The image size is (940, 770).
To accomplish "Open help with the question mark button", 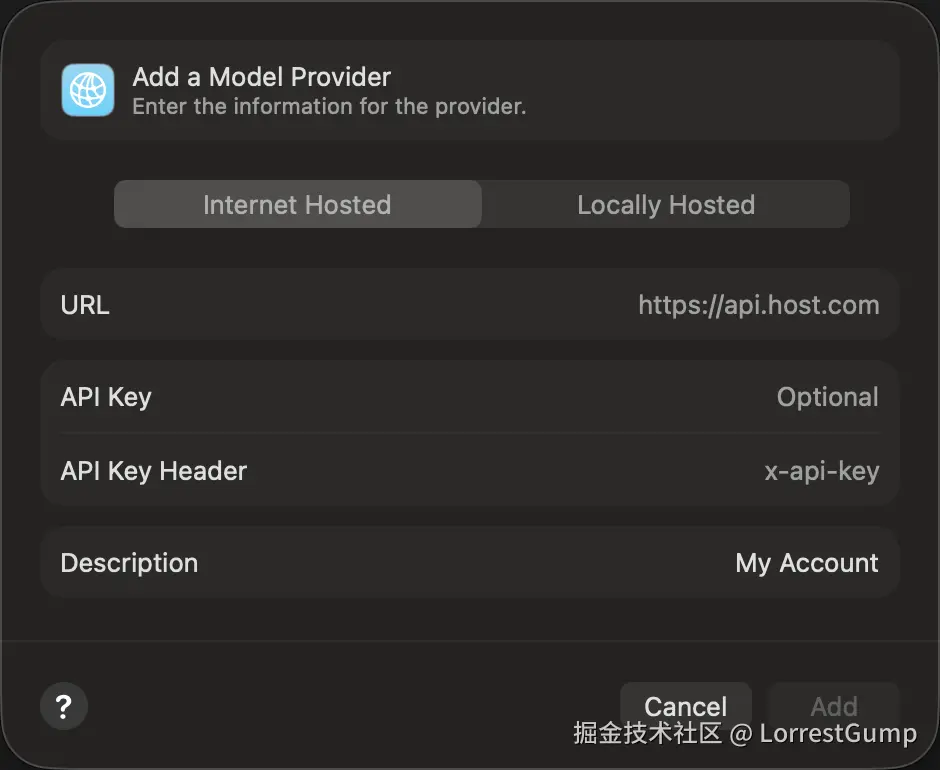I will [64, 706].
